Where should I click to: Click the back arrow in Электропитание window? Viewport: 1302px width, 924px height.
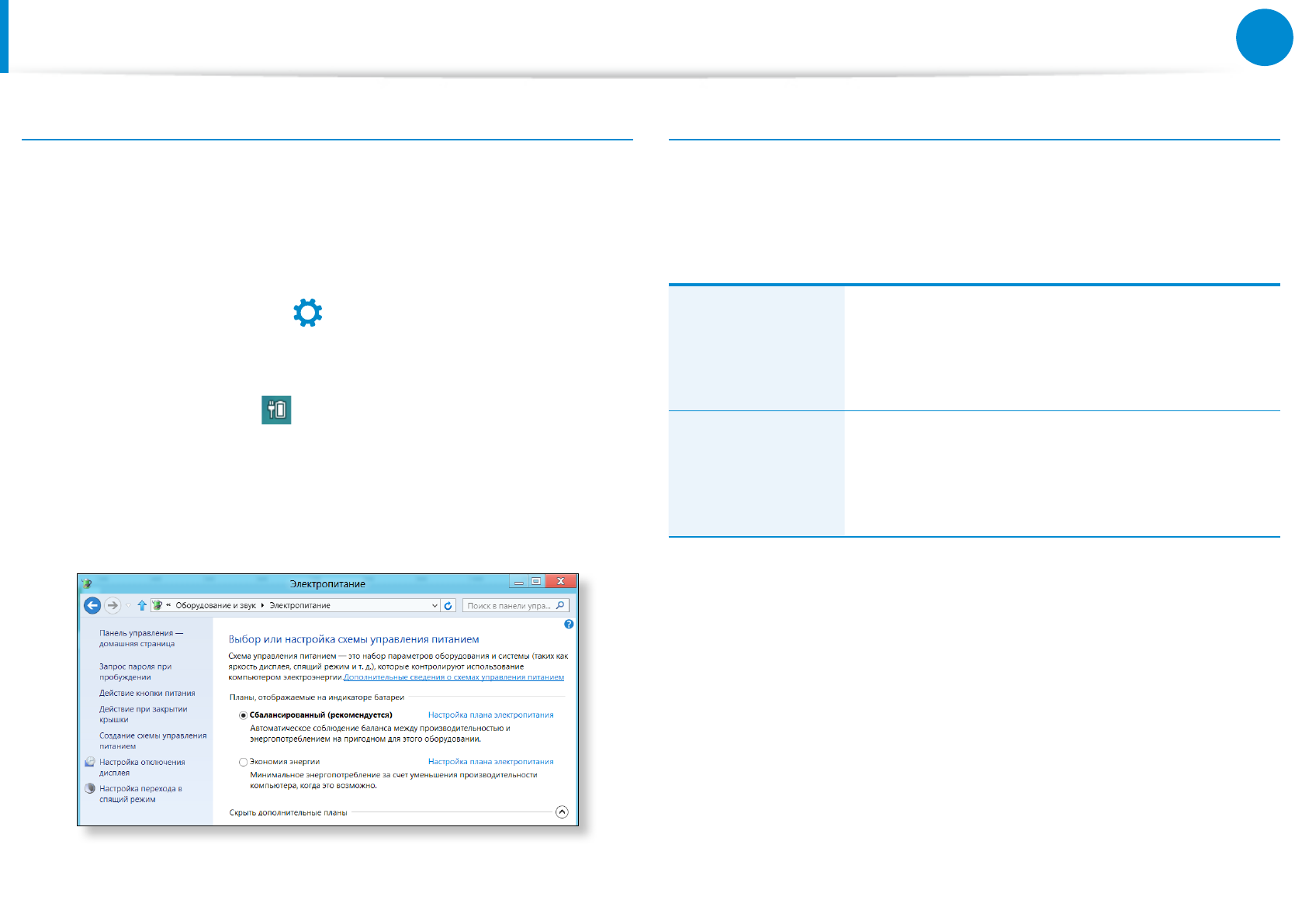click(92, 605)
